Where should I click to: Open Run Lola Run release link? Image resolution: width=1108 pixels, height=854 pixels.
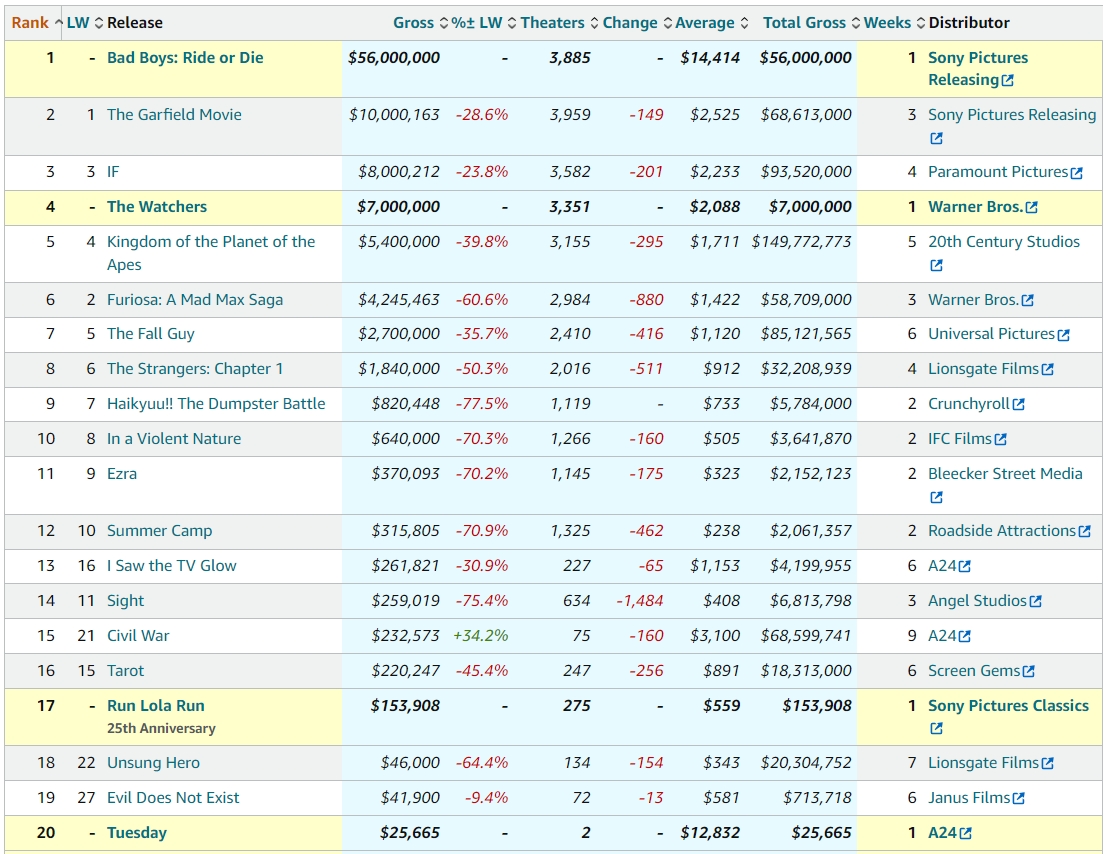coord(155,706)
